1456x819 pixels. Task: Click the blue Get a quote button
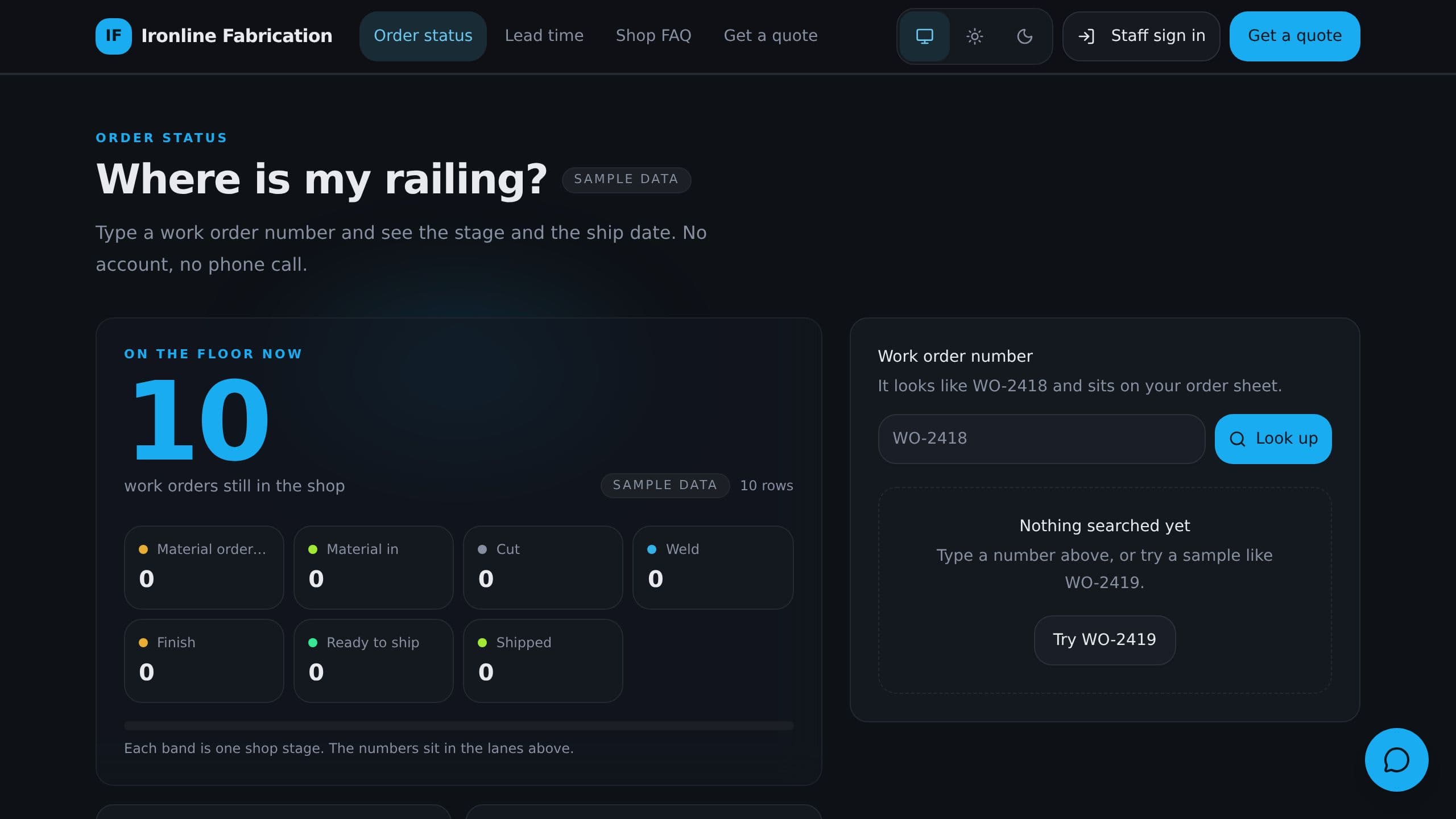1294,36
